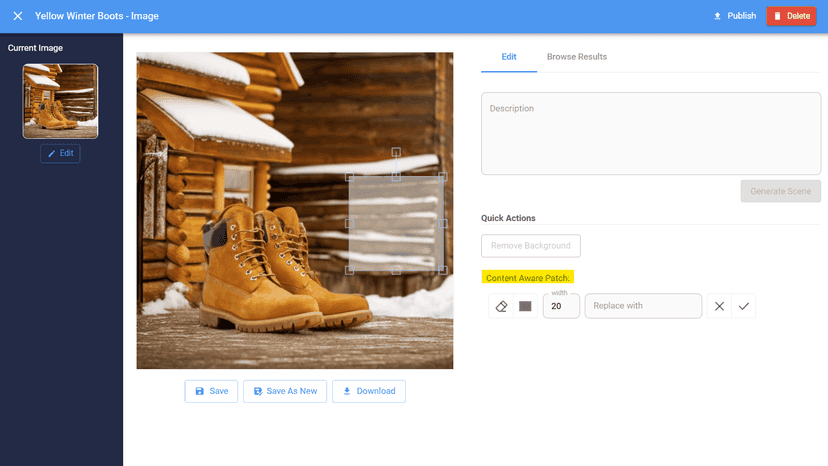Click the Publish upload icon button
Image resolution: width=828 pixels, height=466 pixels.
[x=735, y=16]
